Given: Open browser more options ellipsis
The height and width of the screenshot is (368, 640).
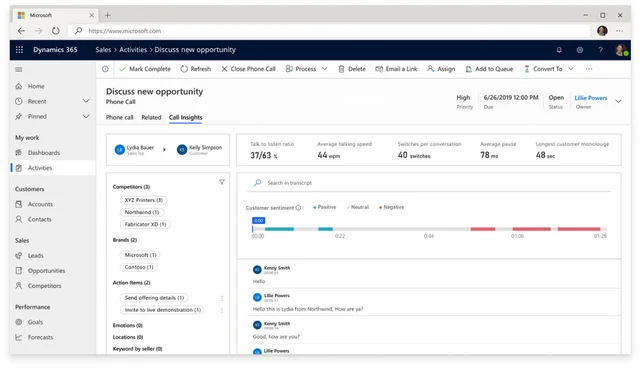Looking at the screenshot, I should (x=620, y=31).
